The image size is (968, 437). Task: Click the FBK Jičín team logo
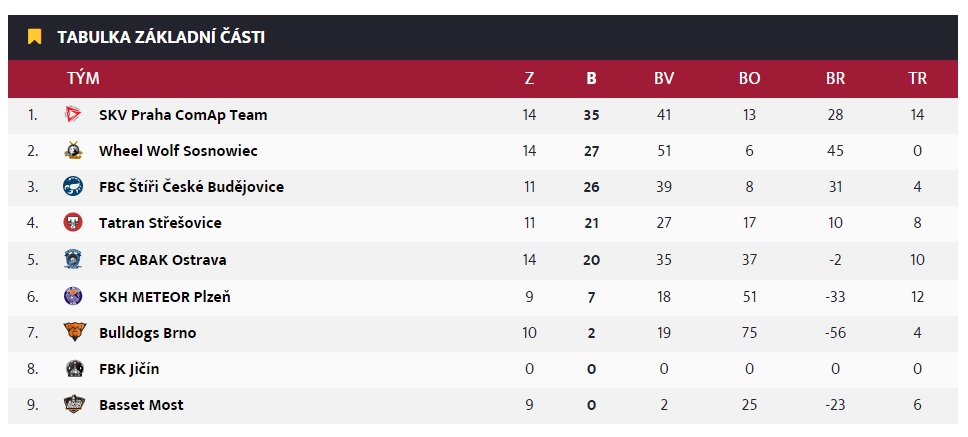[74, 368]
